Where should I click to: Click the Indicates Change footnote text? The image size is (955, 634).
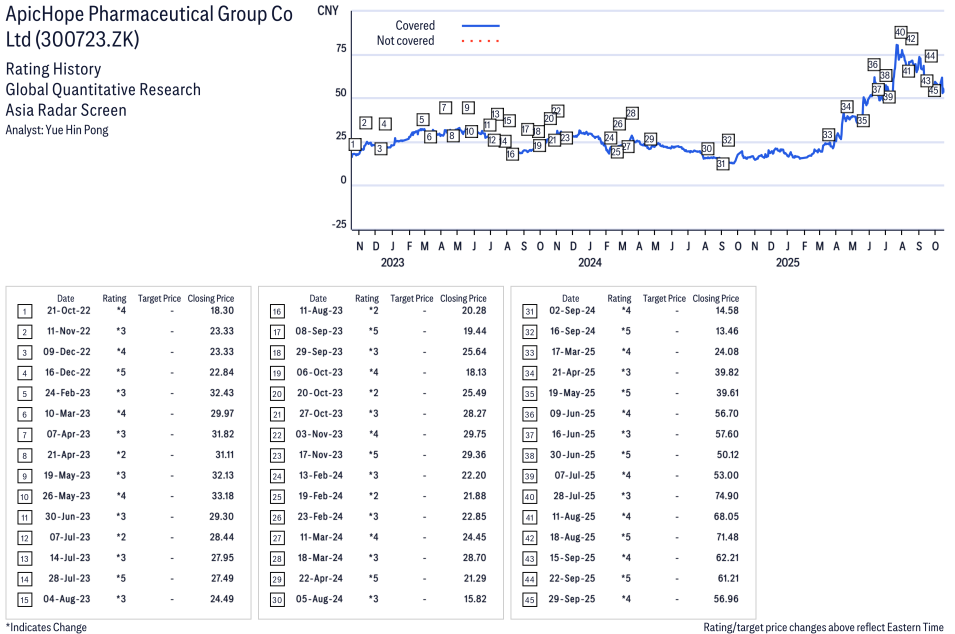pyautogui.click(x=46, y=627)
